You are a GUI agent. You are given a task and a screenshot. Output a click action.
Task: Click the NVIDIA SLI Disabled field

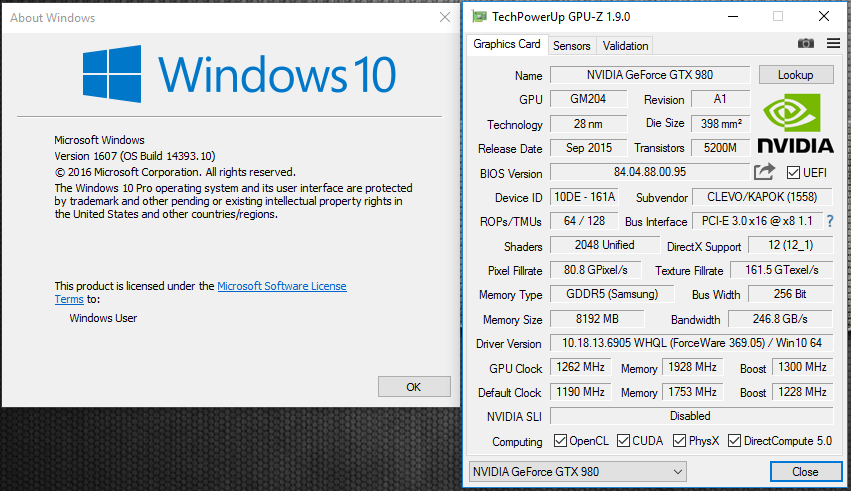[x=691, y=416]
